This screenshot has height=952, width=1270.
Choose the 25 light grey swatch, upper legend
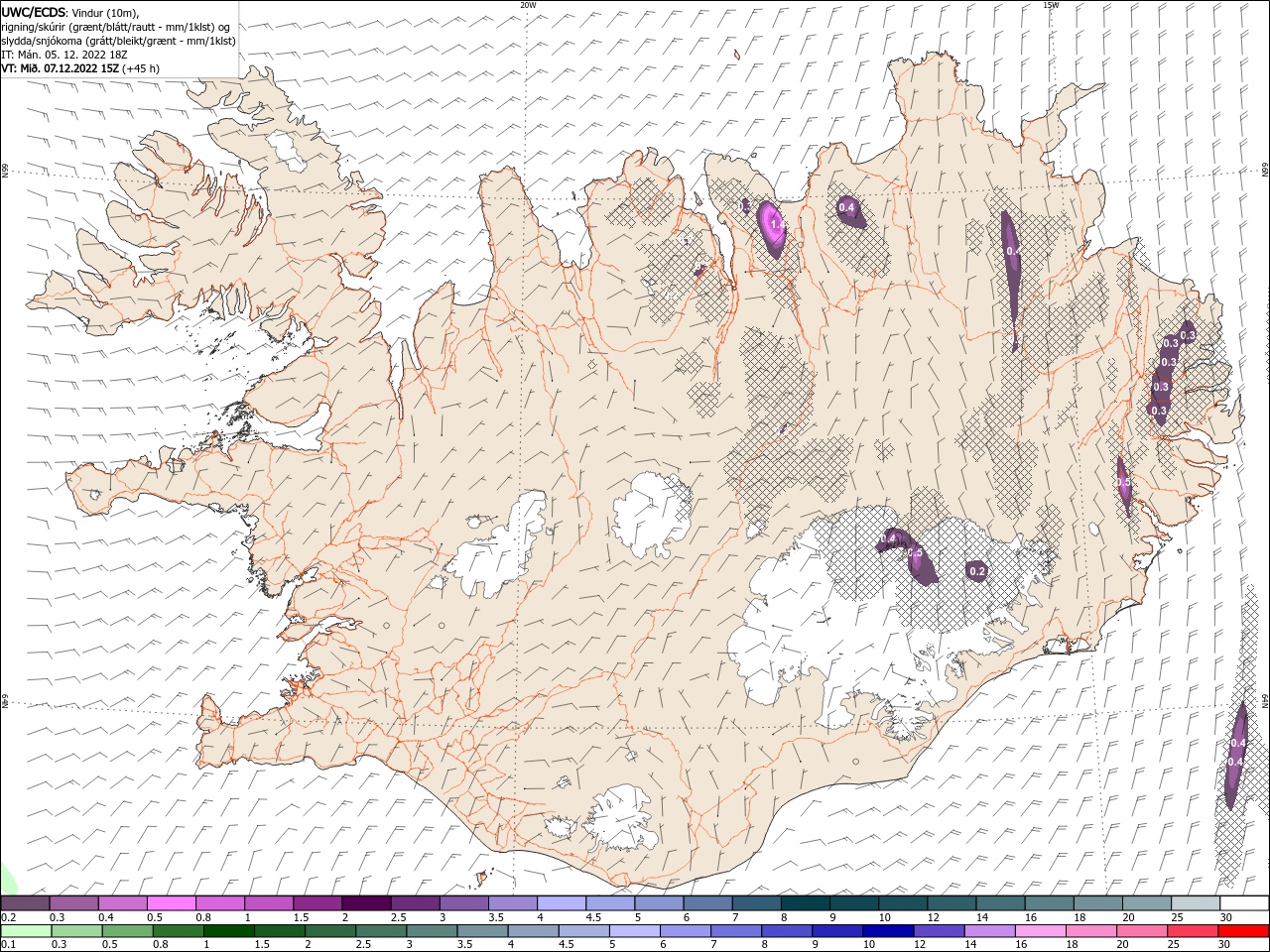(x=1195, y=903)
